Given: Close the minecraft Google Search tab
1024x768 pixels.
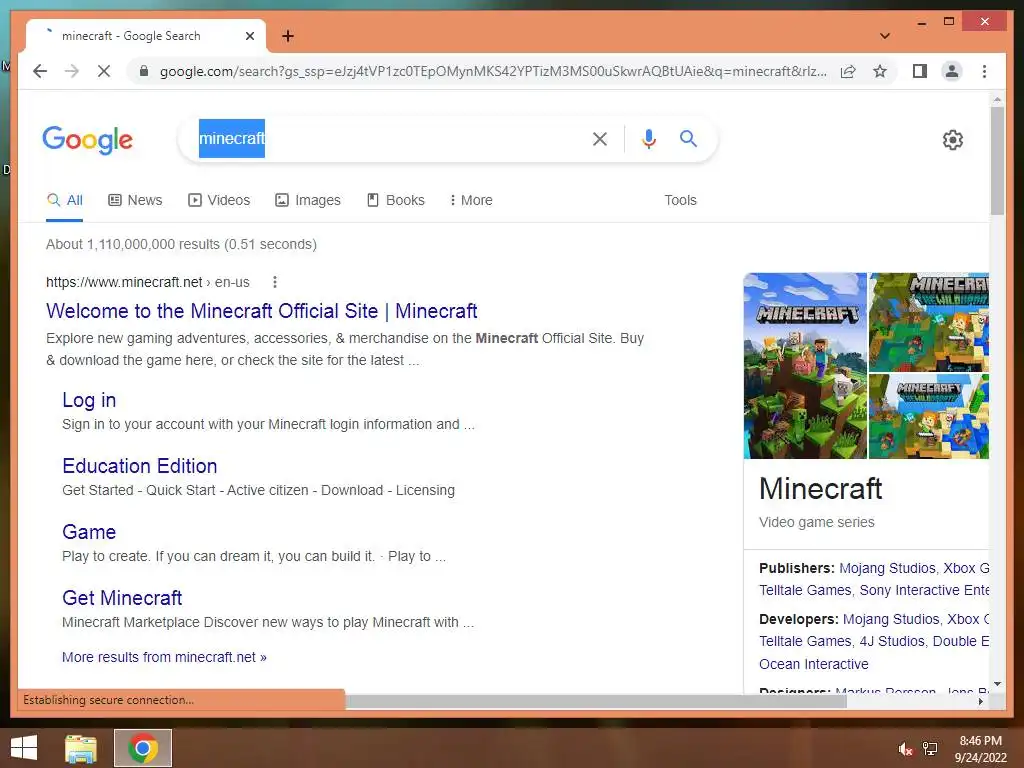Looking at the screenshot, I should (250, 36).
